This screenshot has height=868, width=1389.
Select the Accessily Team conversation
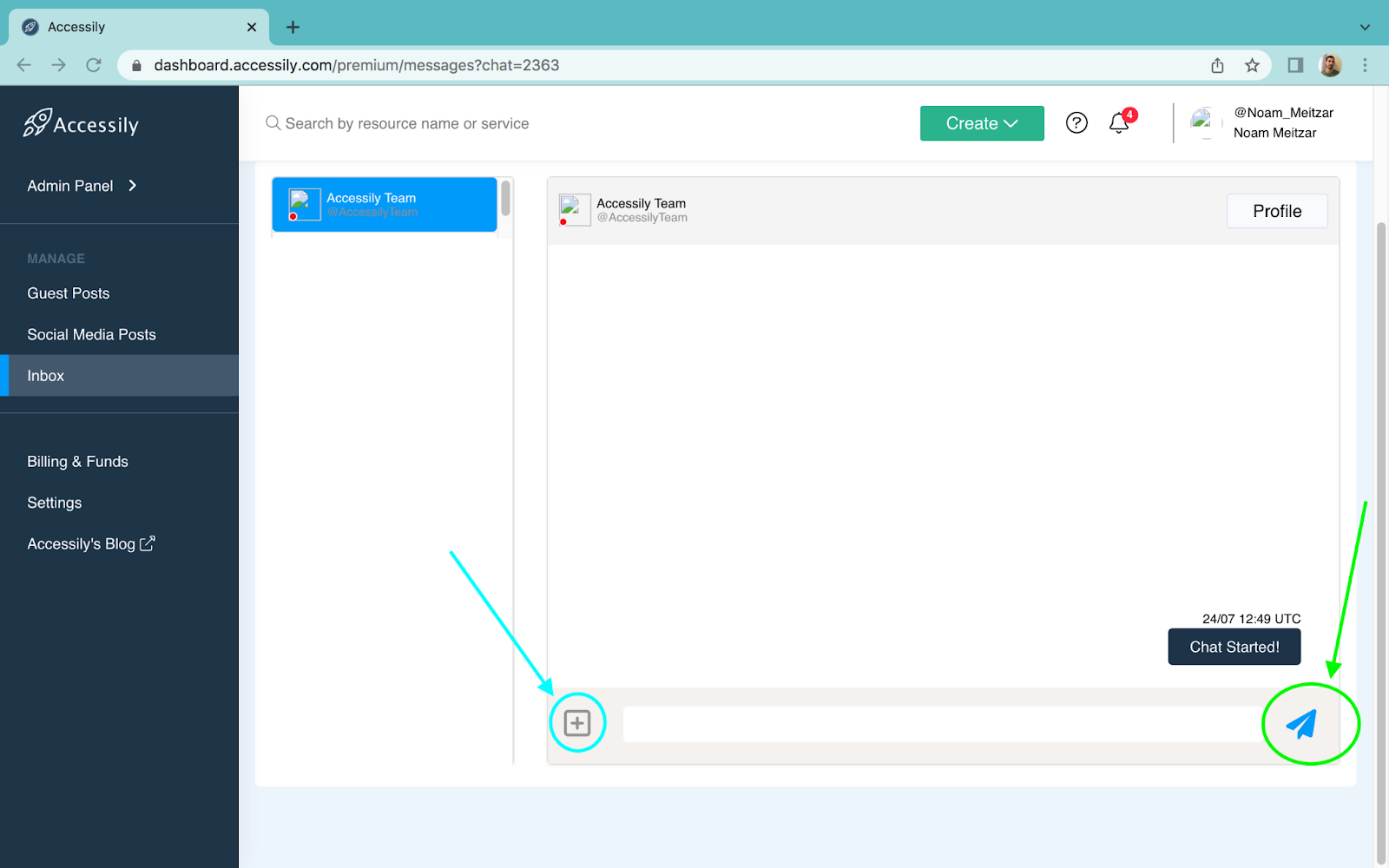pyautogui.click(x=385, y=205)
